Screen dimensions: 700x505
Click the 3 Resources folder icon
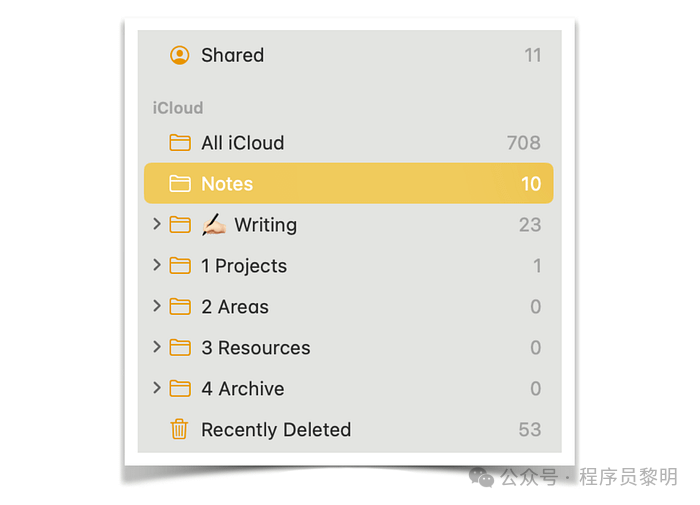tap(180, 348)
